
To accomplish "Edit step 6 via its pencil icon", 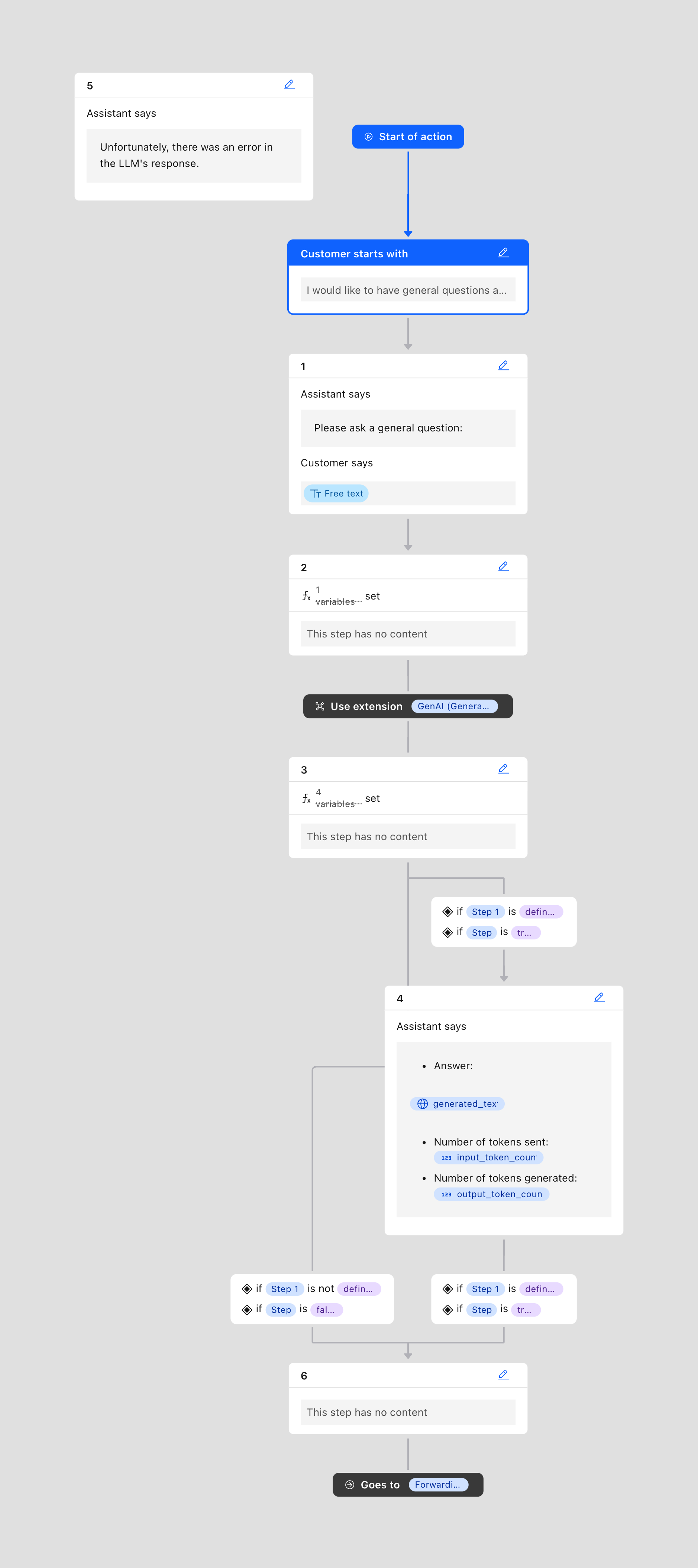I will (x=504, y=1375).
